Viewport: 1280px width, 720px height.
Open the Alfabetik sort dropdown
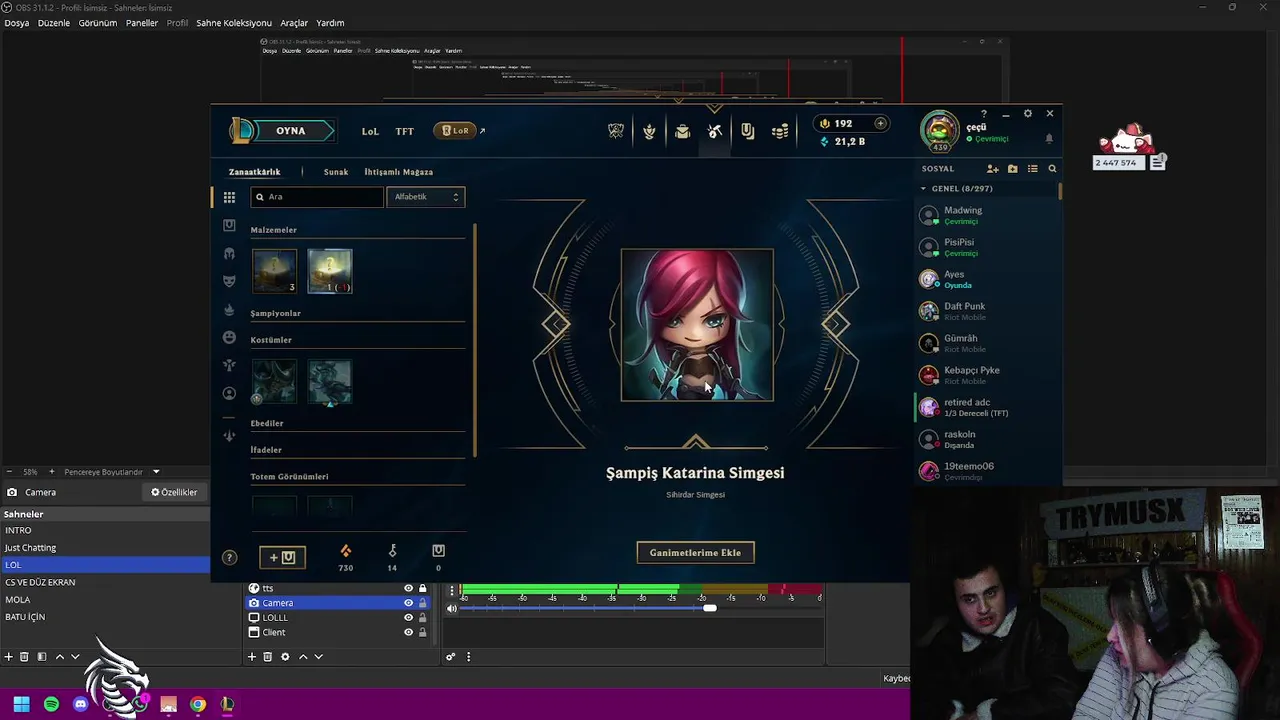coord(426,197)
